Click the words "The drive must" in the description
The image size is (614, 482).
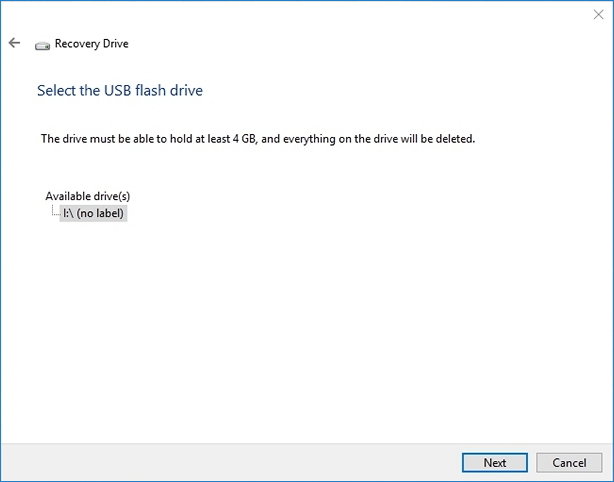tap(76, 138)
